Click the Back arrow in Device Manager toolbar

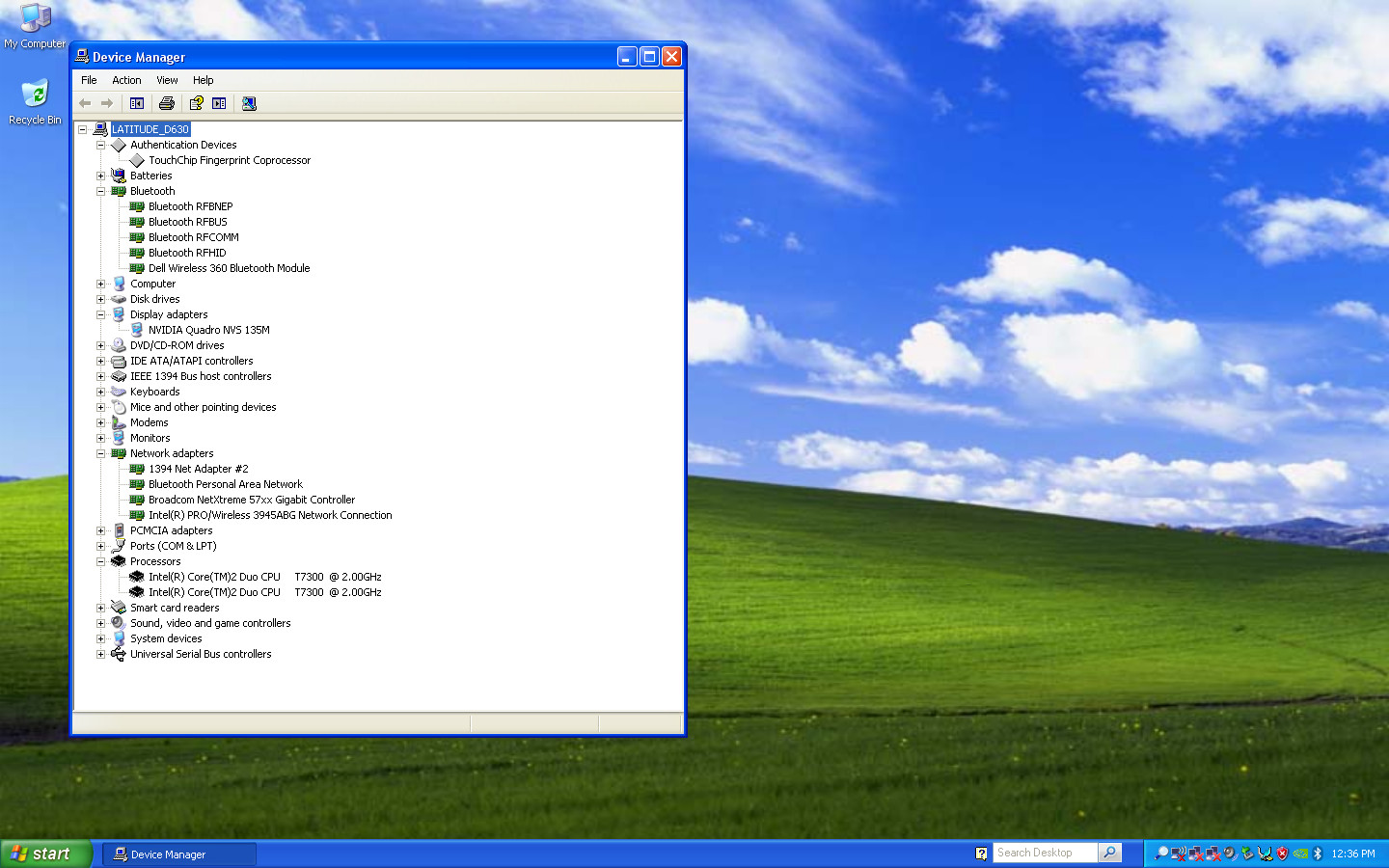pyautogui.click(x=85, y=103)
